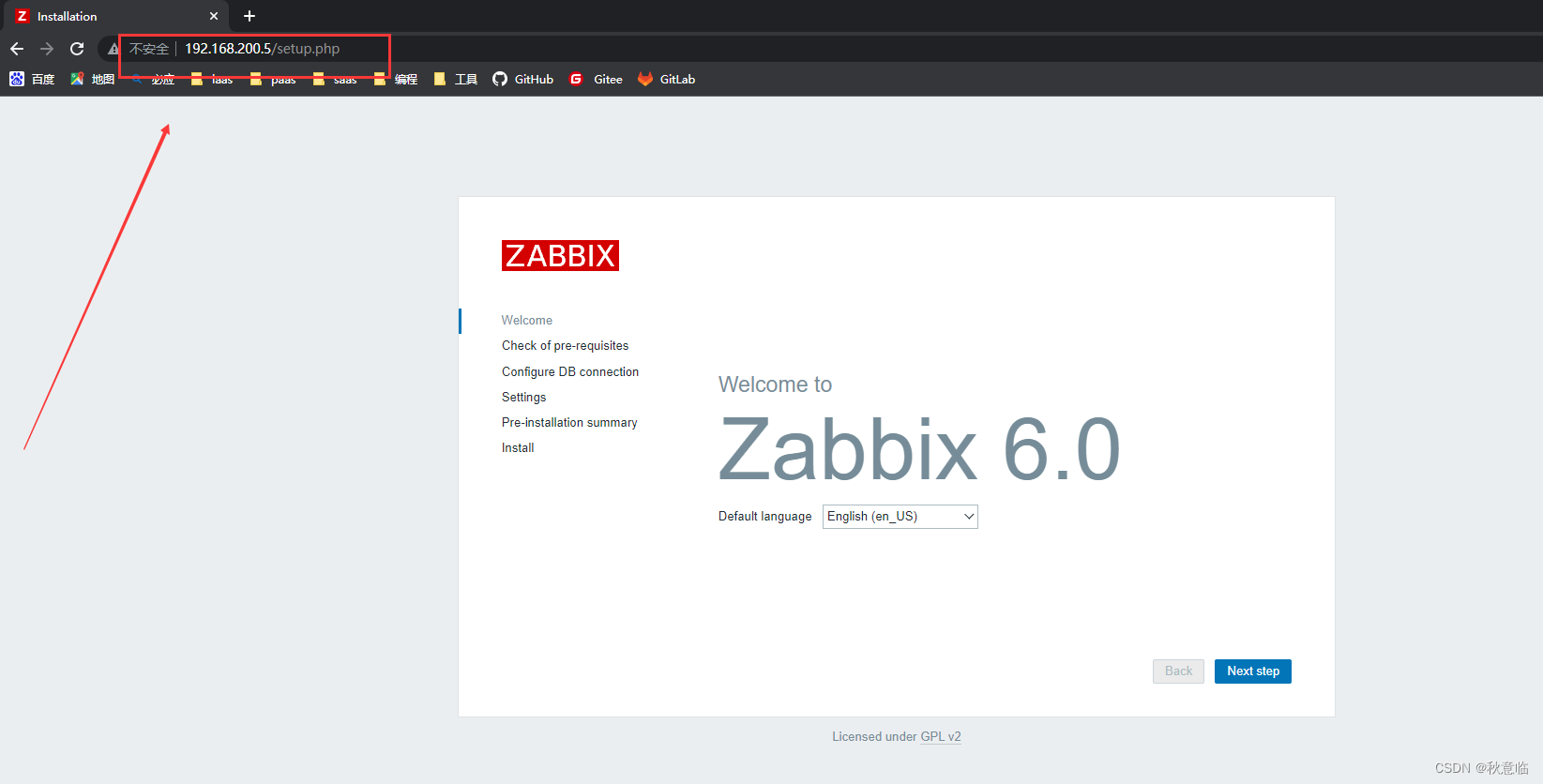The width and height of the screenshot is (1543, 784).
Task: Click the ZABBIX logo
Action: click(x=560, y=255)
